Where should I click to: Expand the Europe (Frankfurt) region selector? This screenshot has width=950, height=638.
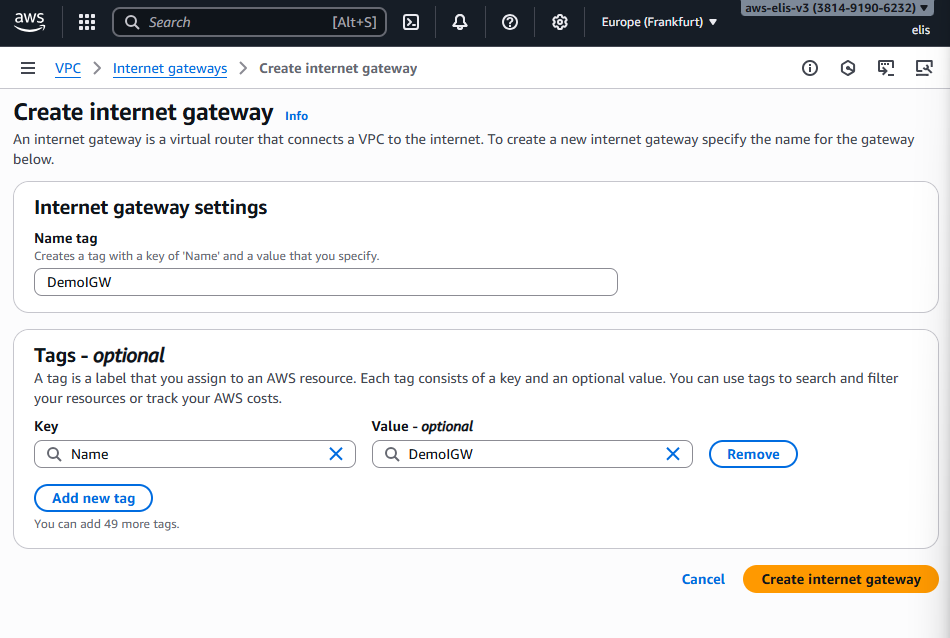(x=659, y=22)
